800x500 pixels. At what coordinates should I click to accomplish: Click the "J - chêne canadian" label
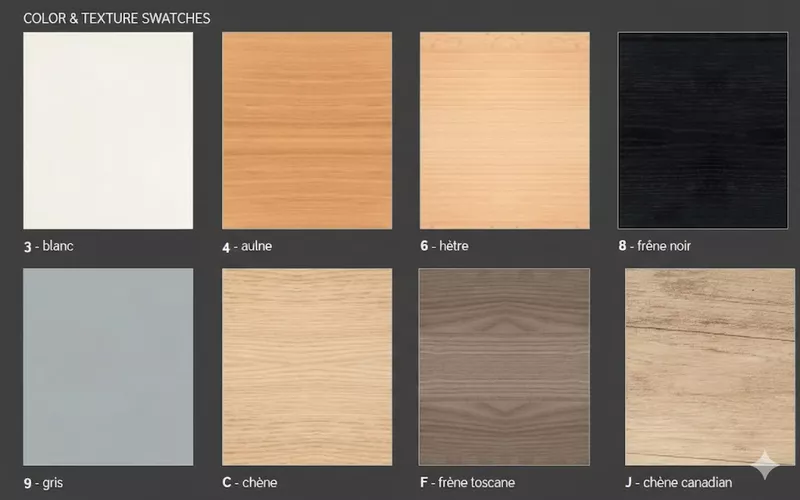[678, 483]
